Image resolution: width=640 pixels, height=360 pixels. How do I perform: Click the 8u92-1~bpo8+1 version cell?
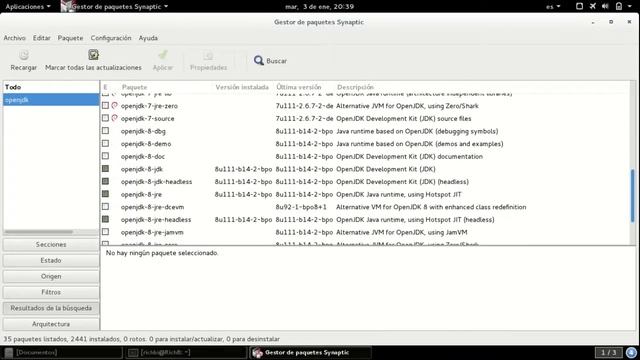[301, 207]
